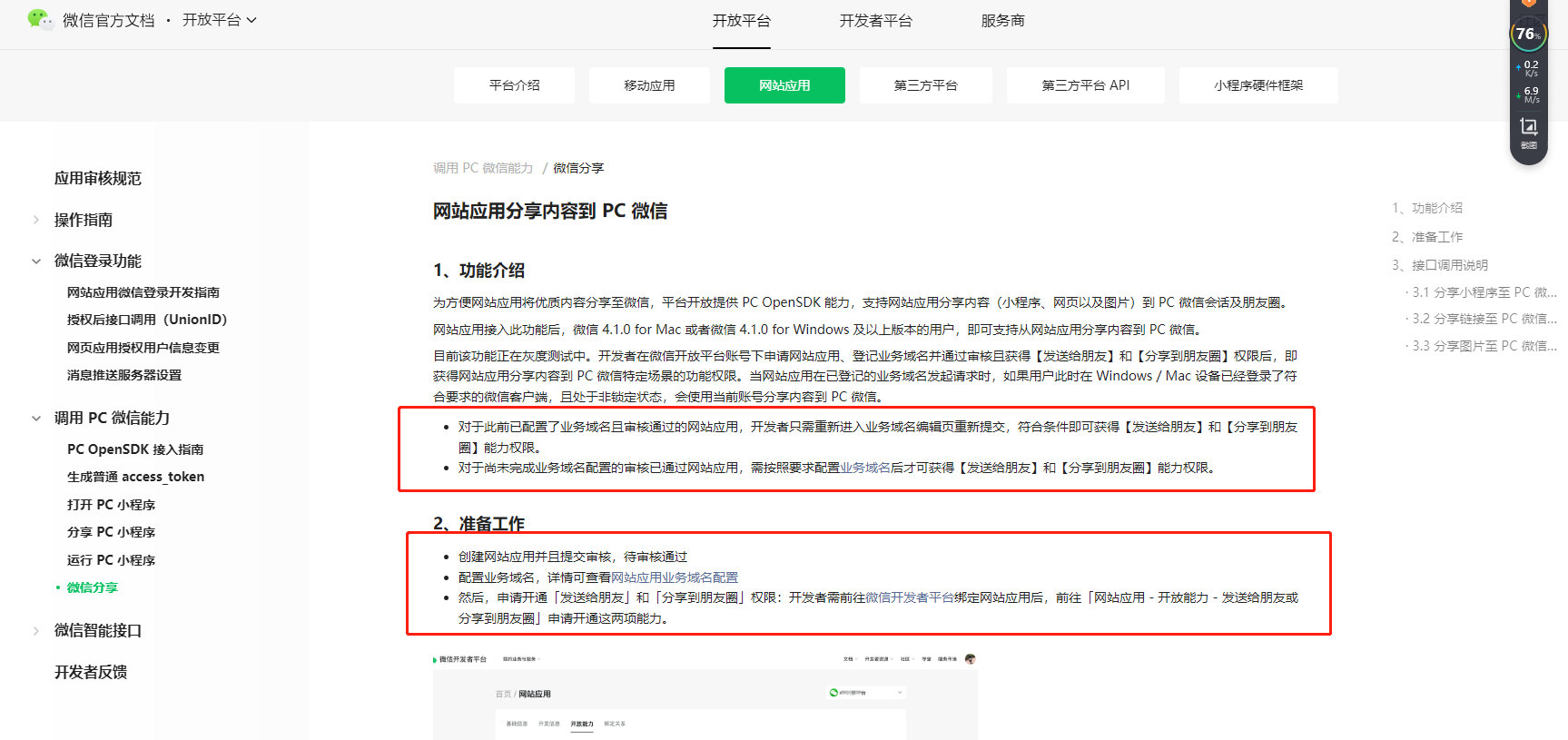Select the 平台介绍 button
This screenshot has height=740, width=1568.
coord(514,85)
